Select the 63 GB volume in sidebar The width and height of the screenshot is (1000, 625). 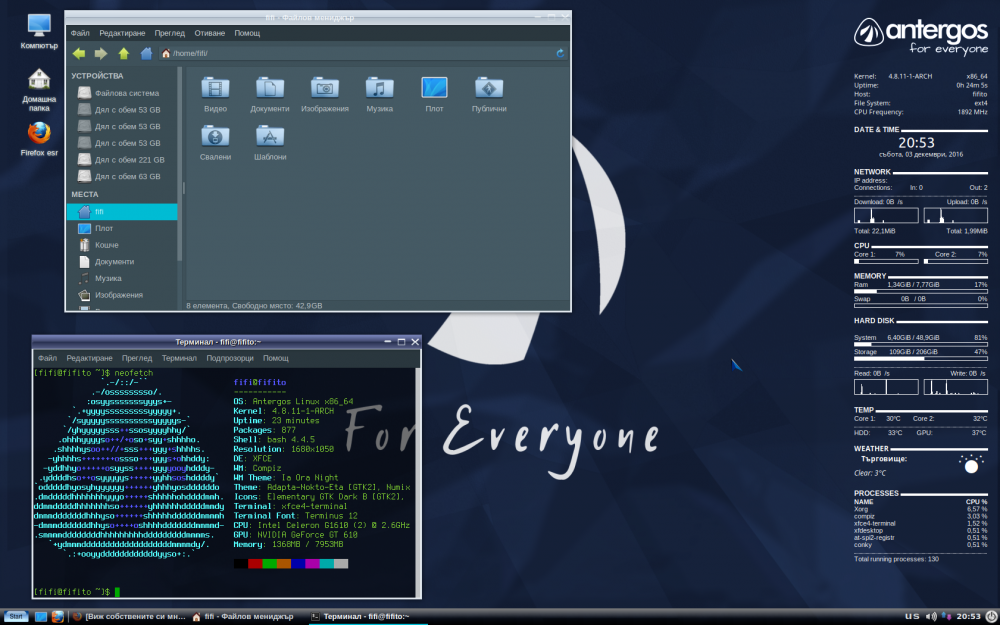tap(122, 176)
